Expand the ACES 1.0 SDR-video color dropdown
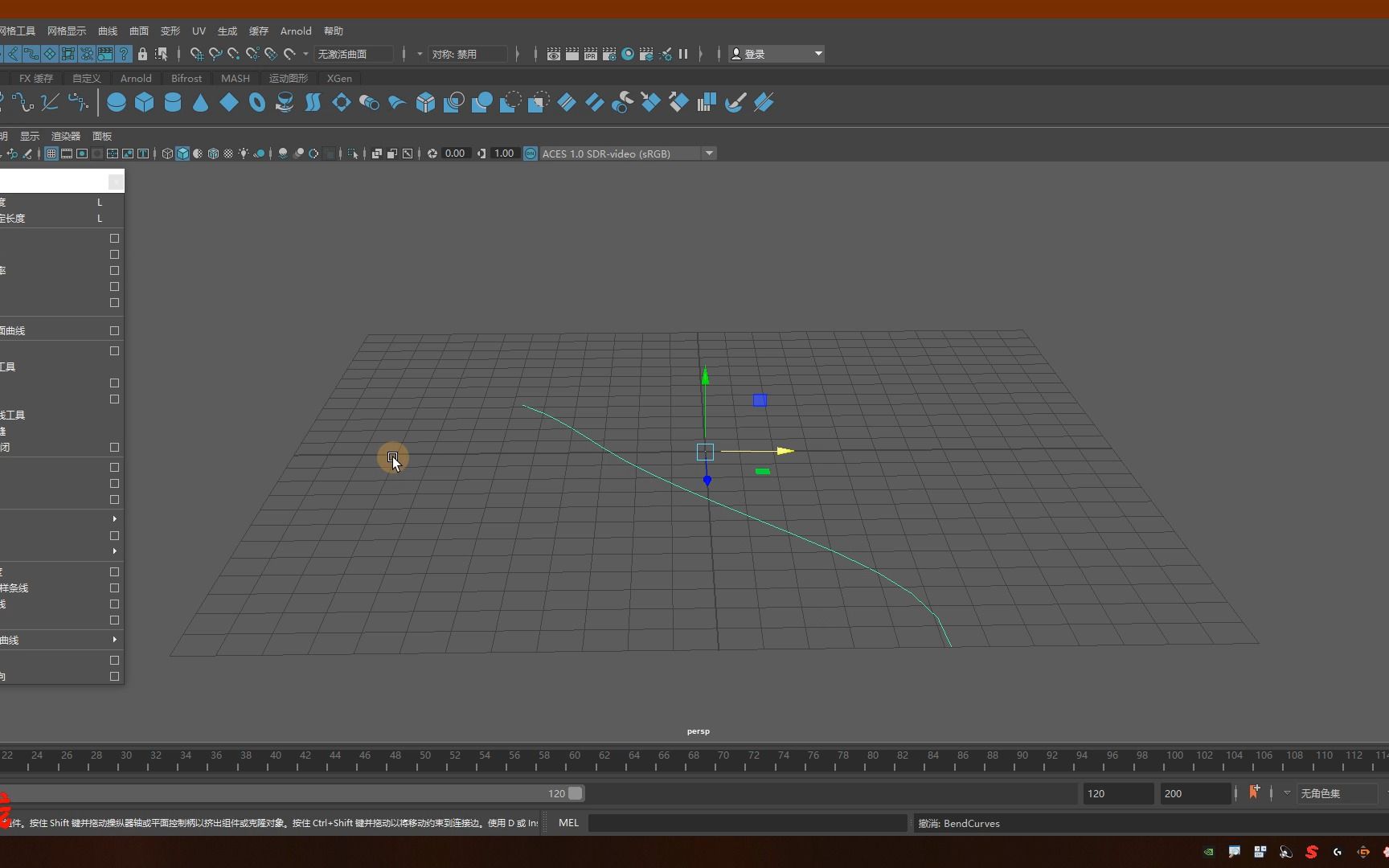This screenshot has width=1389, height=868. point(709,154)
